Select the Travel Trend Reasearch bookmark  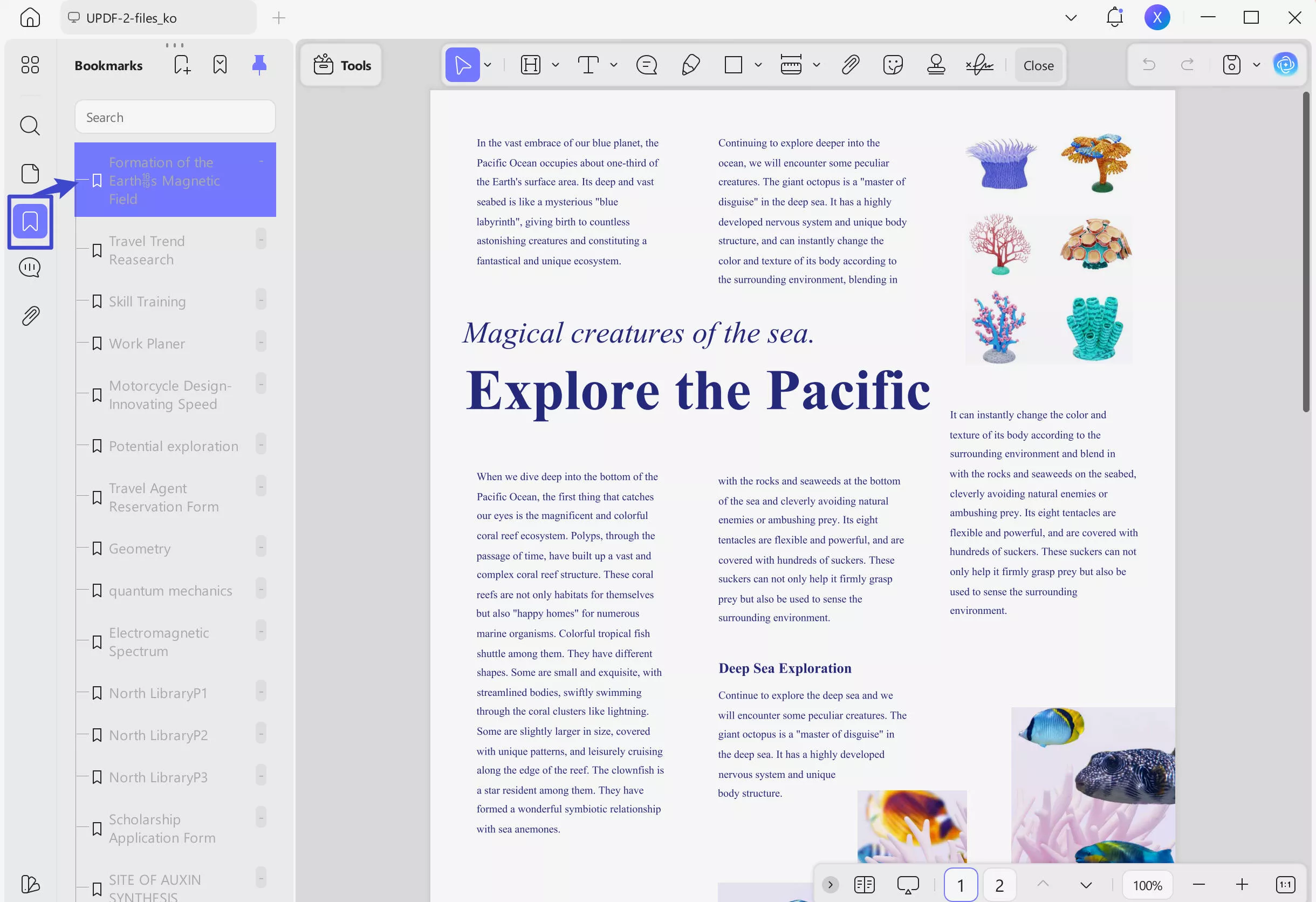click(175, 250)
